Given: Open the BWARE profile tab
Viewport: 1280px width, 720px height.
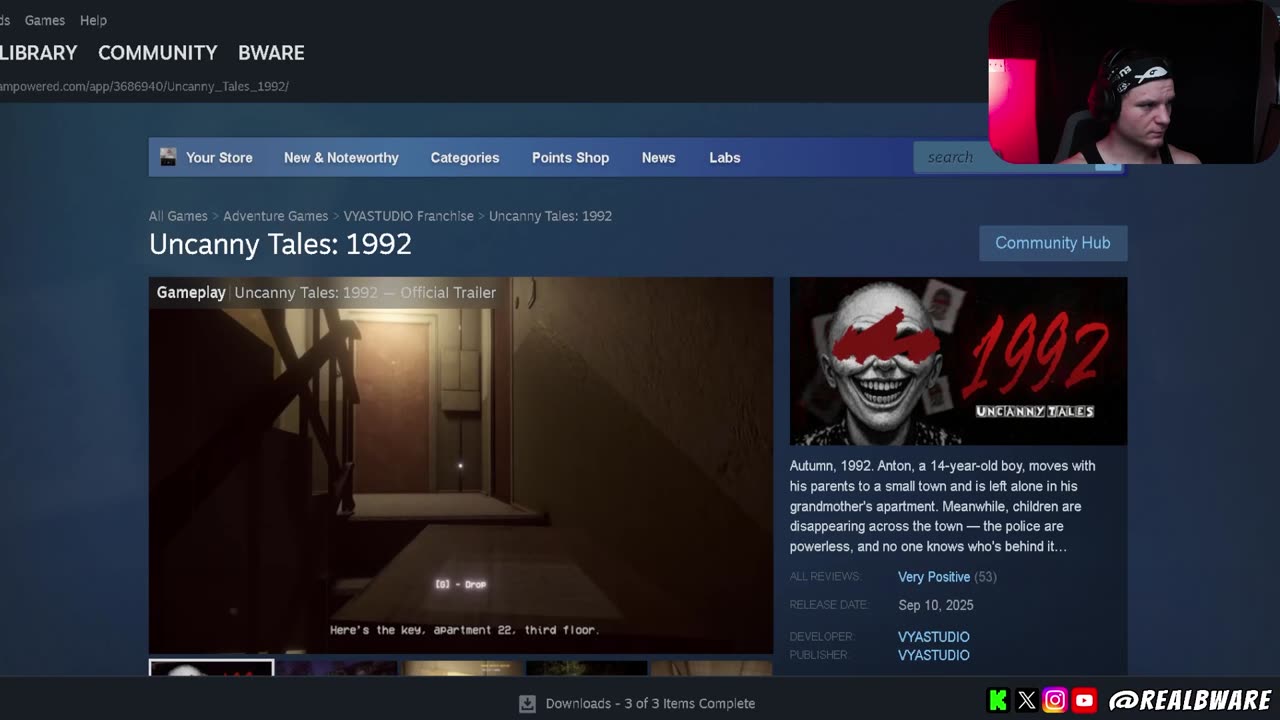Looking at the screenshot, I should [271, 53].
